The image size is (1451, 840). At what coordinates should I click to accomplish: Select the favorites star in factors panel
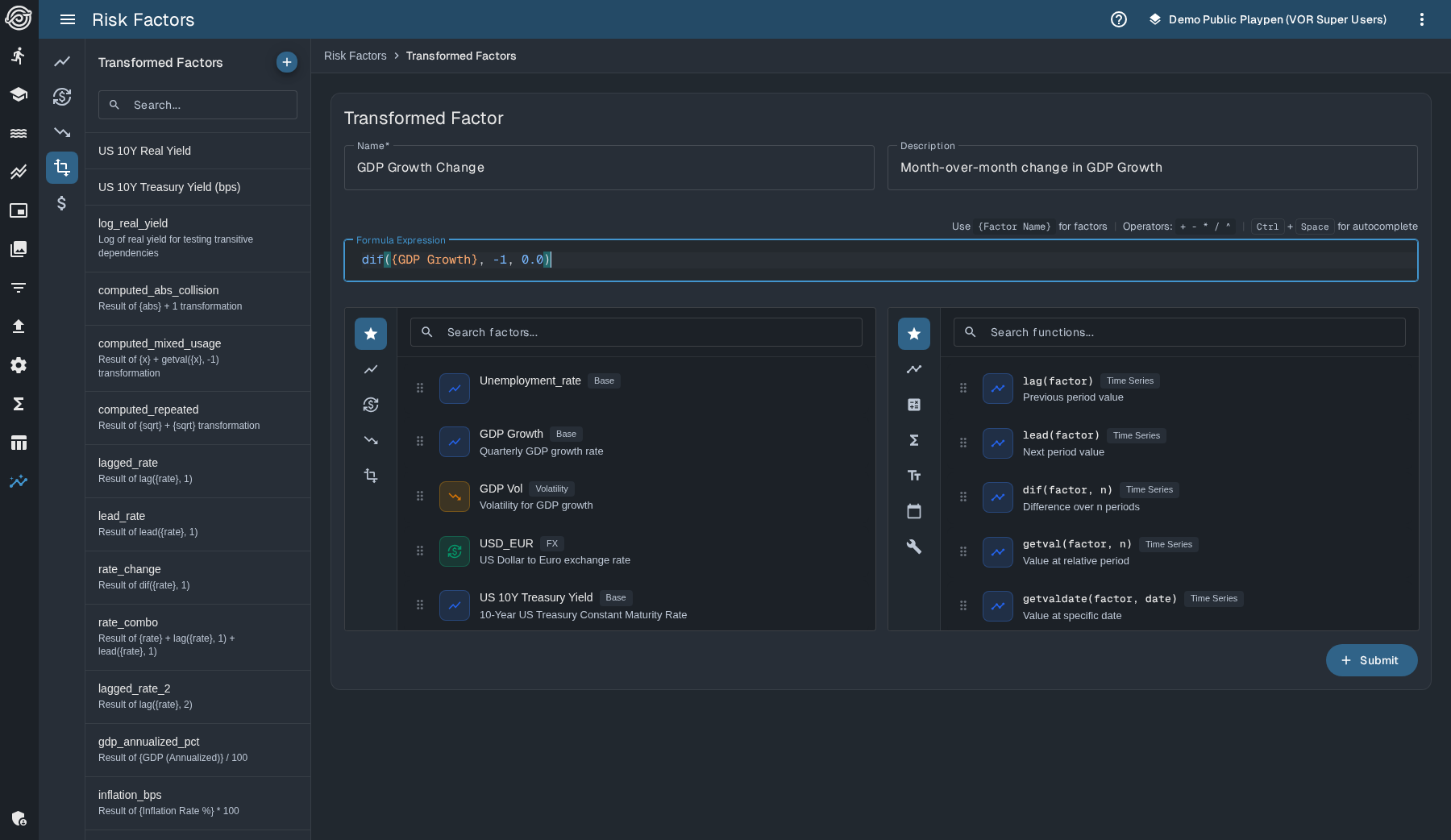coord(371,334)
